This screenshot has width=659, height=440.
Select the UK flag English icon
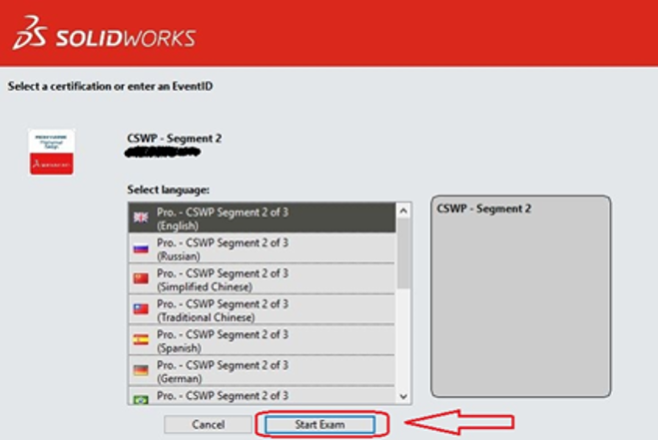tap(140, 217)
